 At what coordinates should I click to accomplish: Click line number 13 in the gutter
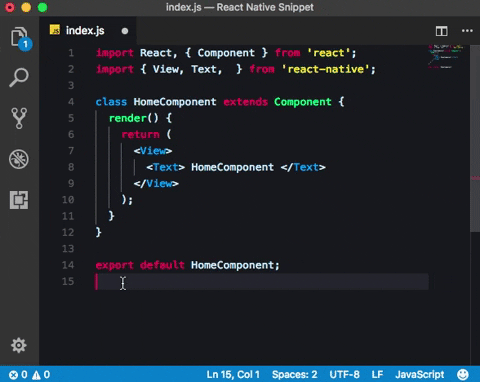click(68, 249)
